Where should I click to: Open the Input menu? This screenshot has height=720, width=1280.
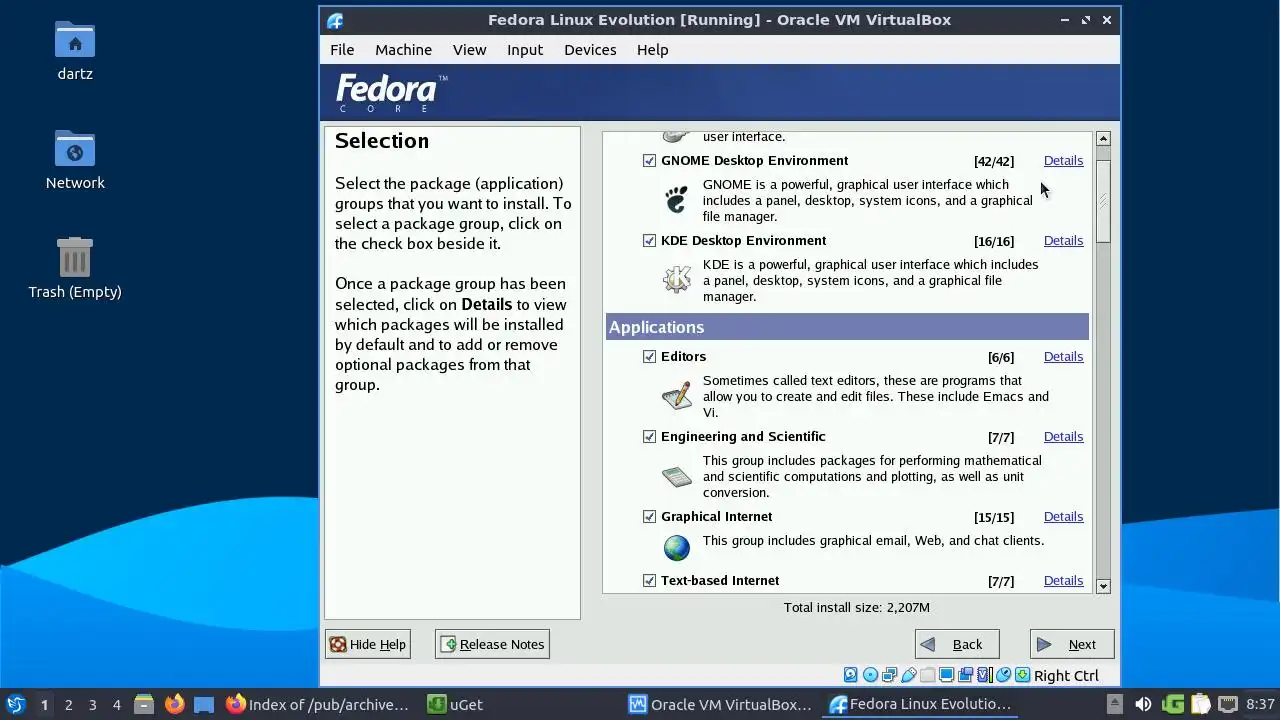pos(525,49)
